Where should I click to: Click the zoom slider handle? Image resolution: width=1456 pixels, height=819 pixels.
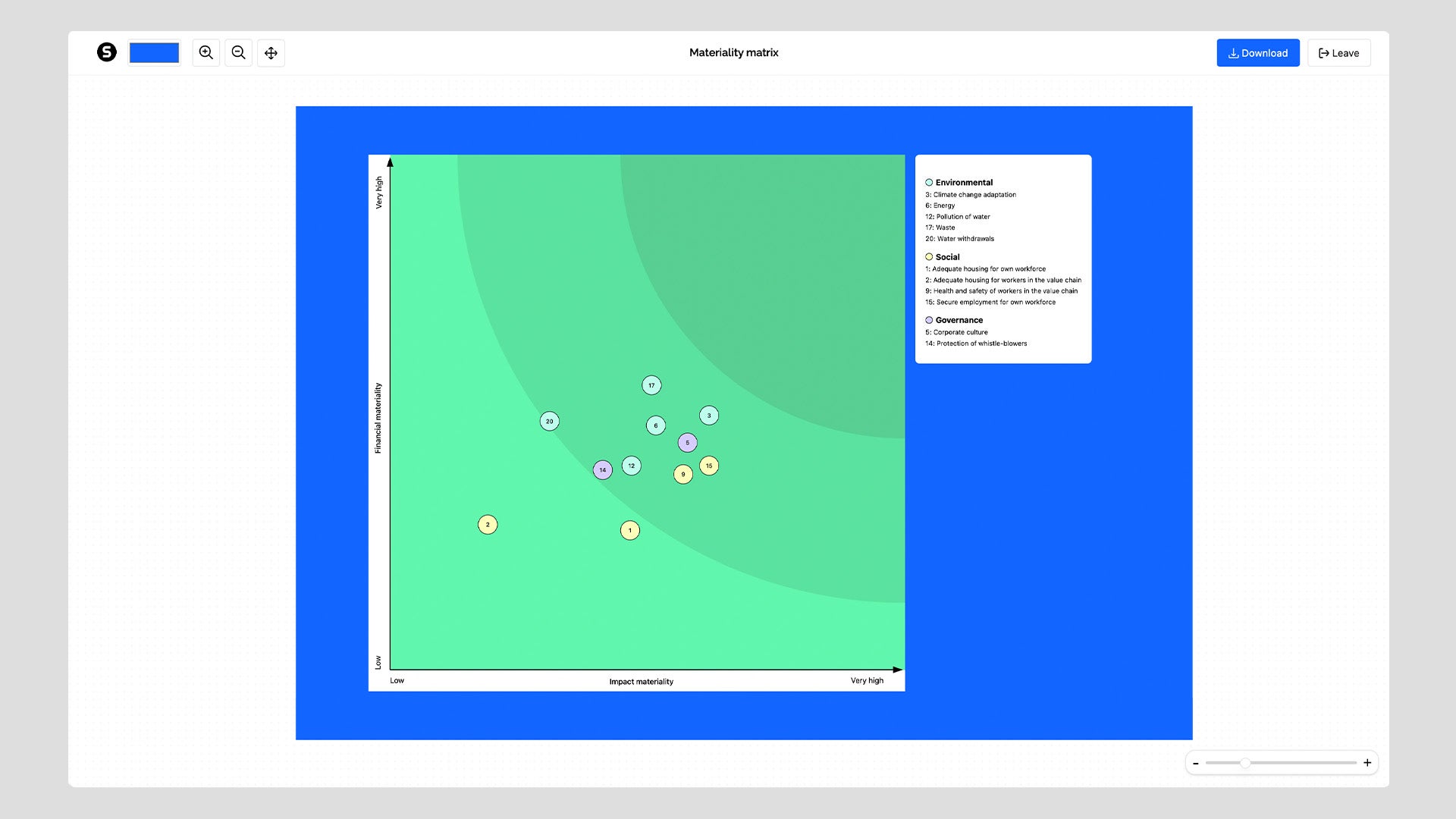click(x=1245, y=763)
